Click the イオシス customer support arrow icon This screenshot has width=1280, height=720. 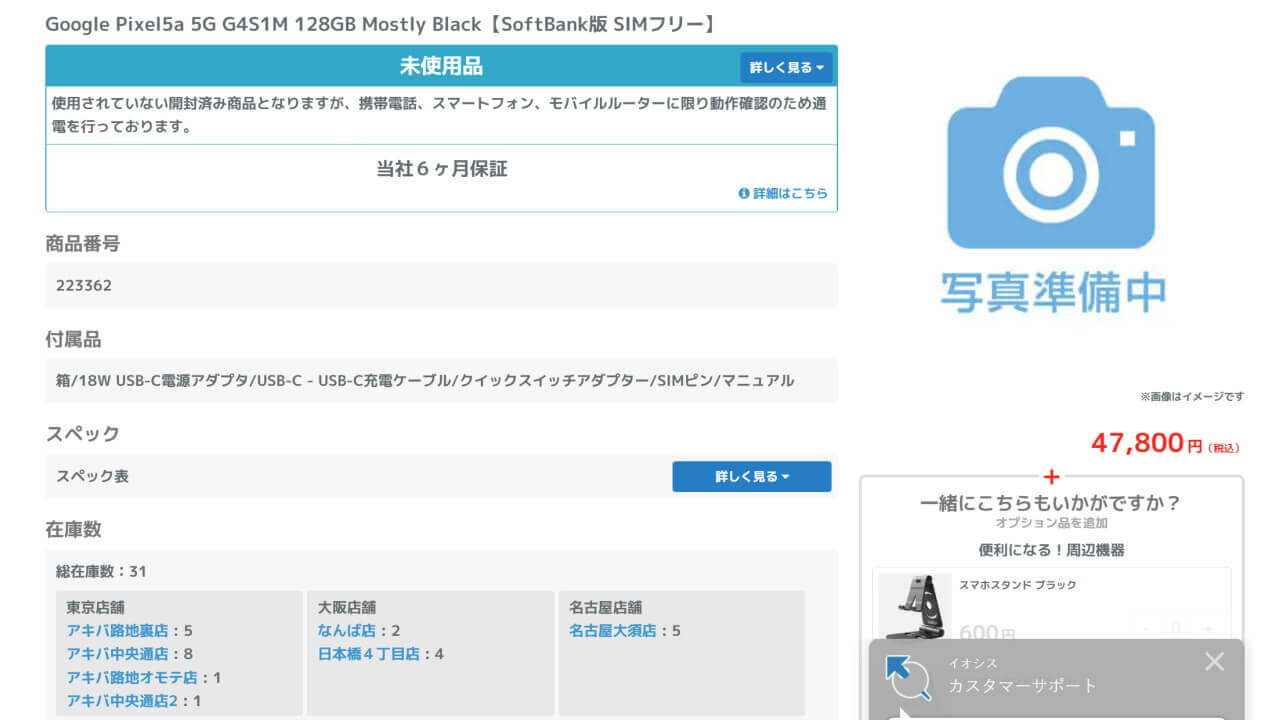(x=909, y=678)
